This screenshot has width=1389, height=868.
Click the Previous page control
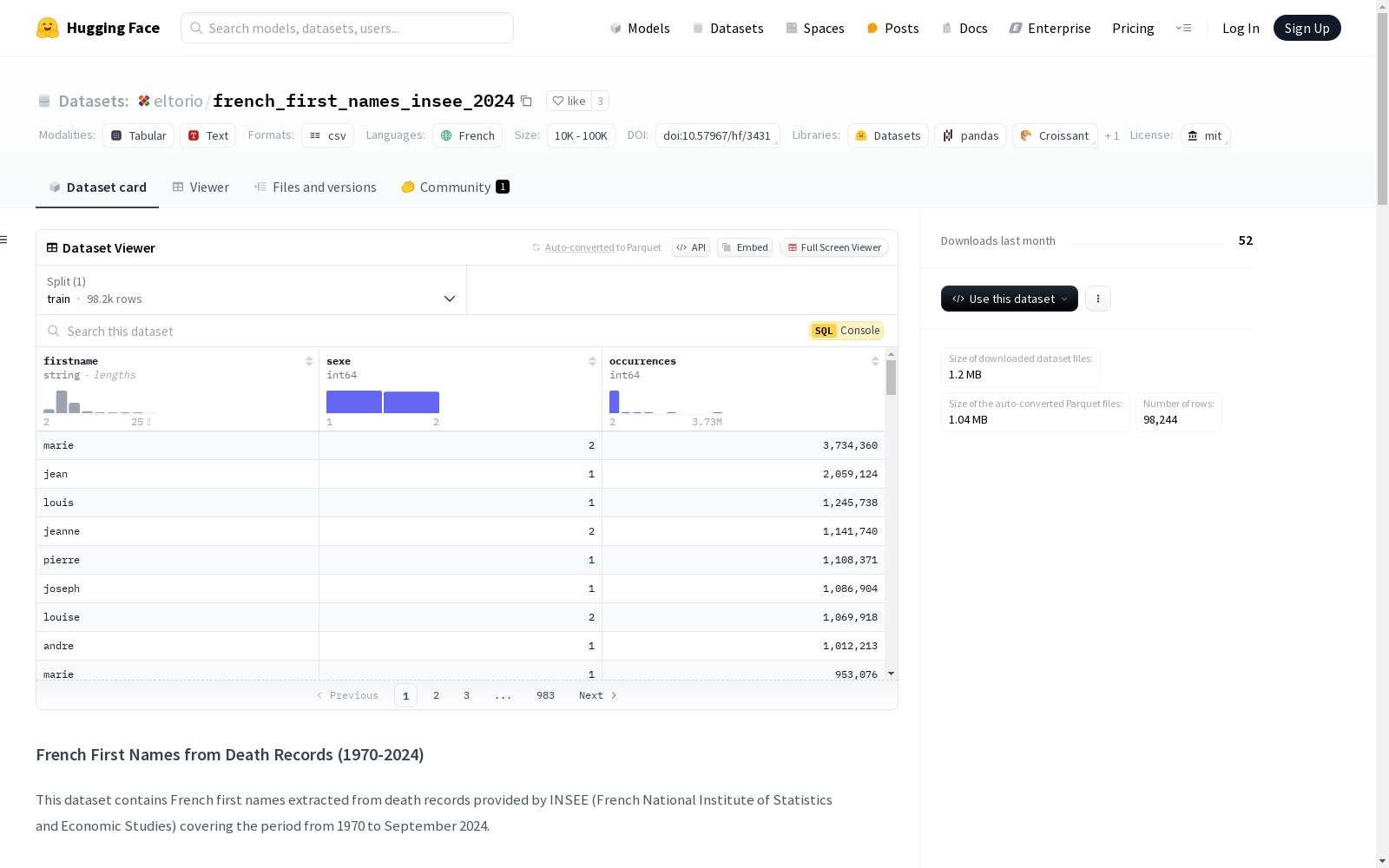(347, 695)
